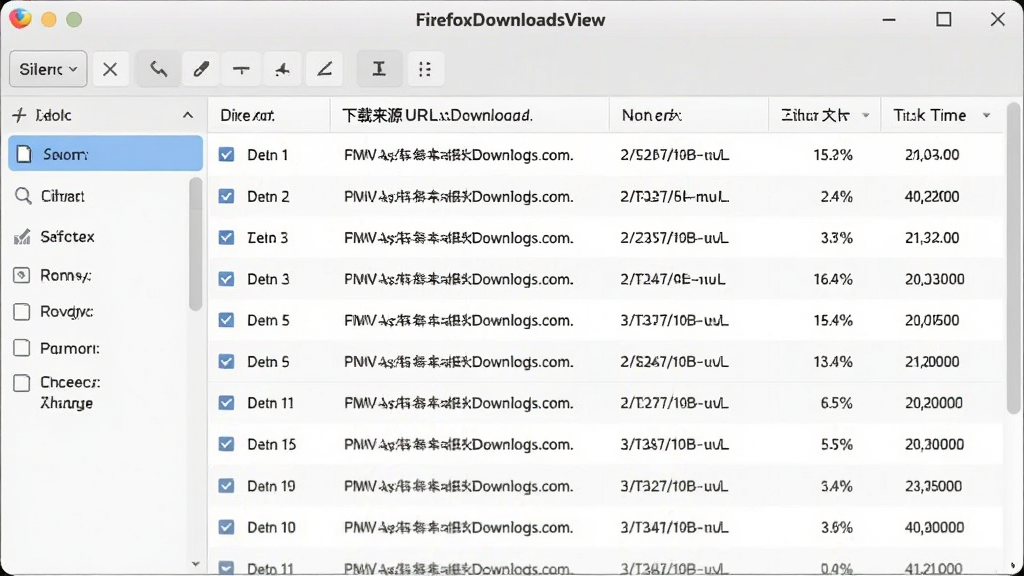Check the Cheeecs Xhanrge sidebar checkbox
This screenshot has width=1024, height=576.
pyautogui.click(x=22, y=383)
